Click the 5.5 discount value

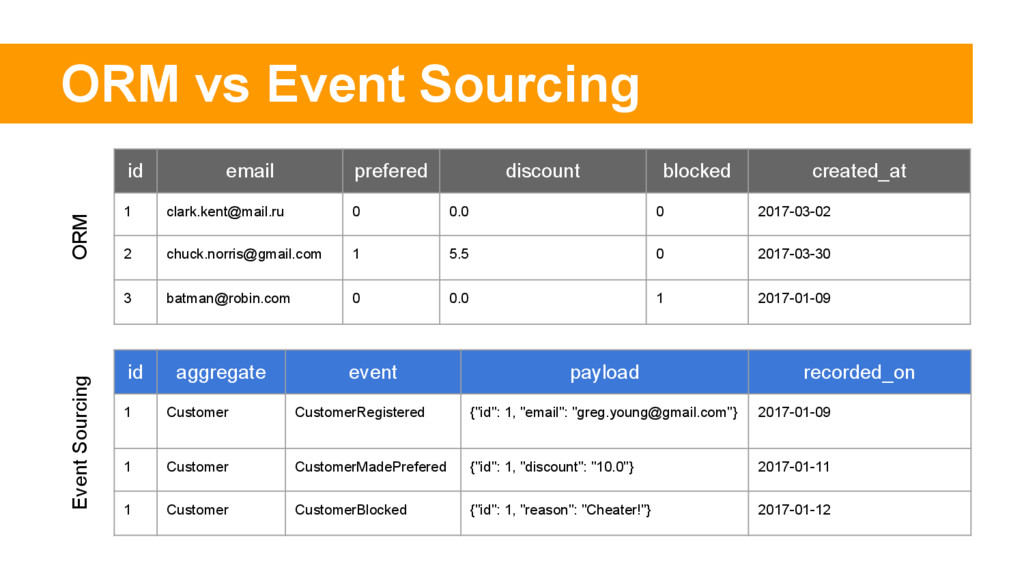pyautogui.click(x=458, y=254)
